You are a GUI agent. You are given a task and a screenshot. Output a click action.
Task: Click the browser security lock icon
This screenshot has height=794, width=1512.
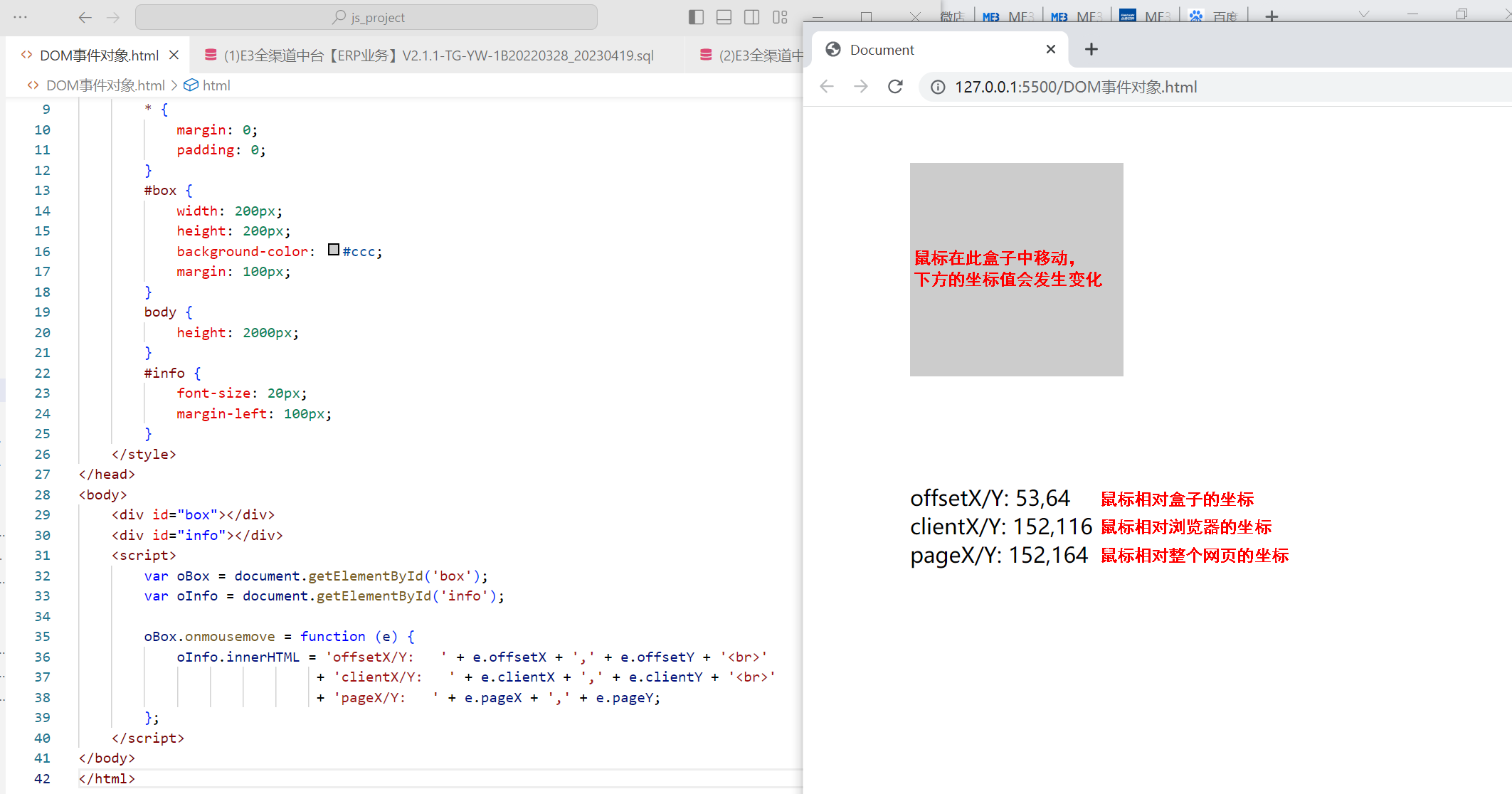click(931, 87)
